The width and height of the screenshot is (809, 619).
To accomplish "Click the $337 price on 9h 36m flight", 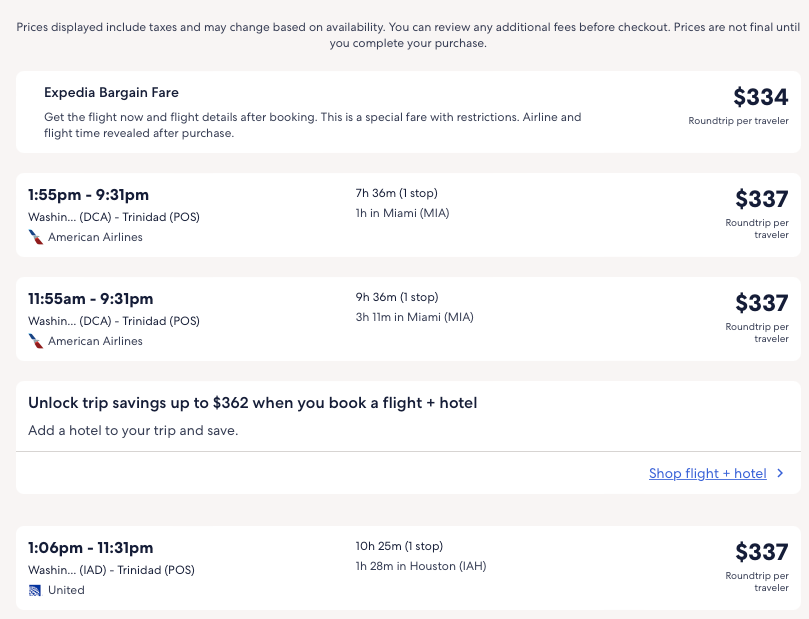I will (x=761, y=302).
